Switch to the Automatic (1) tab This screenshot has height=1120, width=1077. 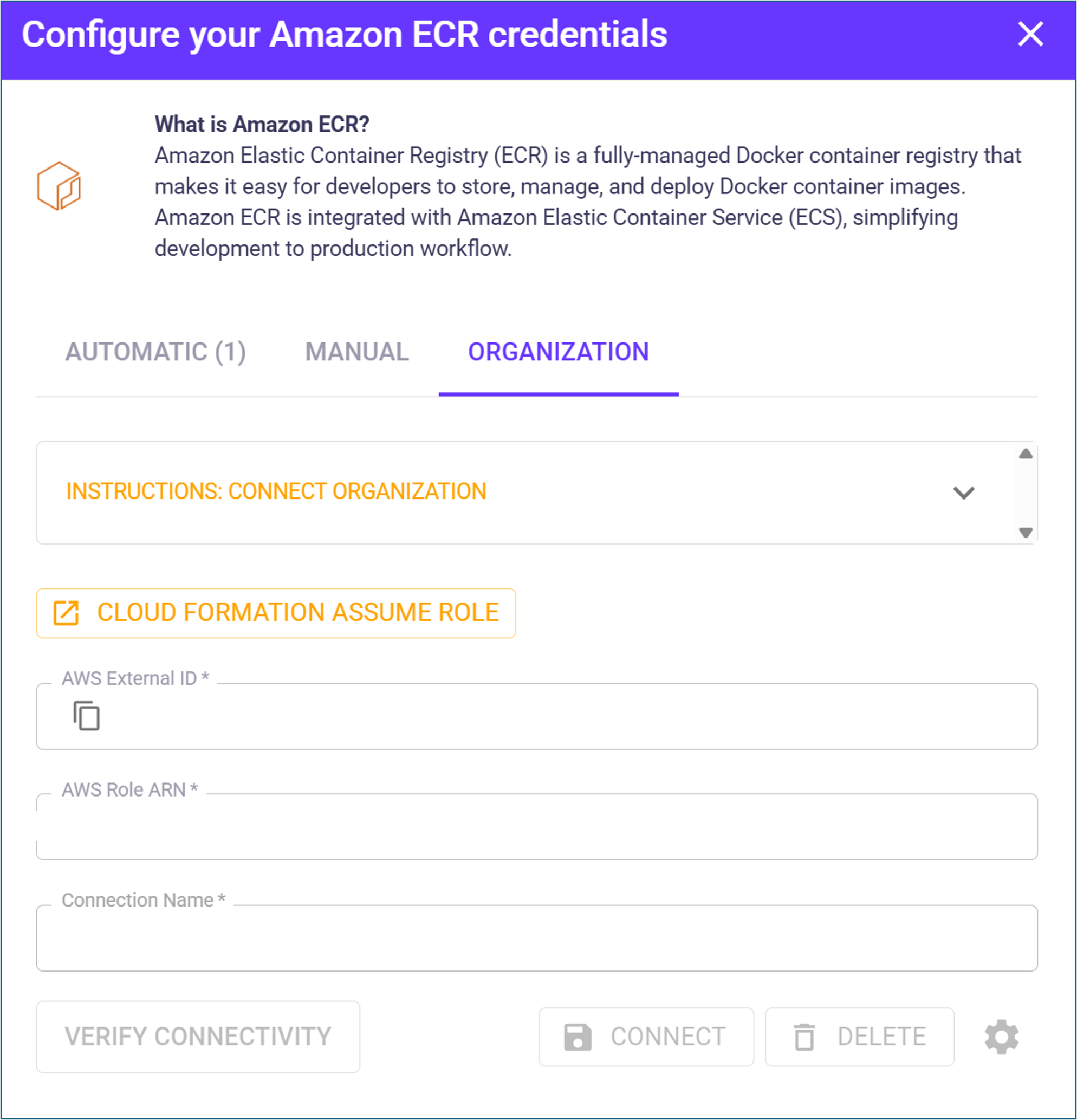tap(155, 352)
